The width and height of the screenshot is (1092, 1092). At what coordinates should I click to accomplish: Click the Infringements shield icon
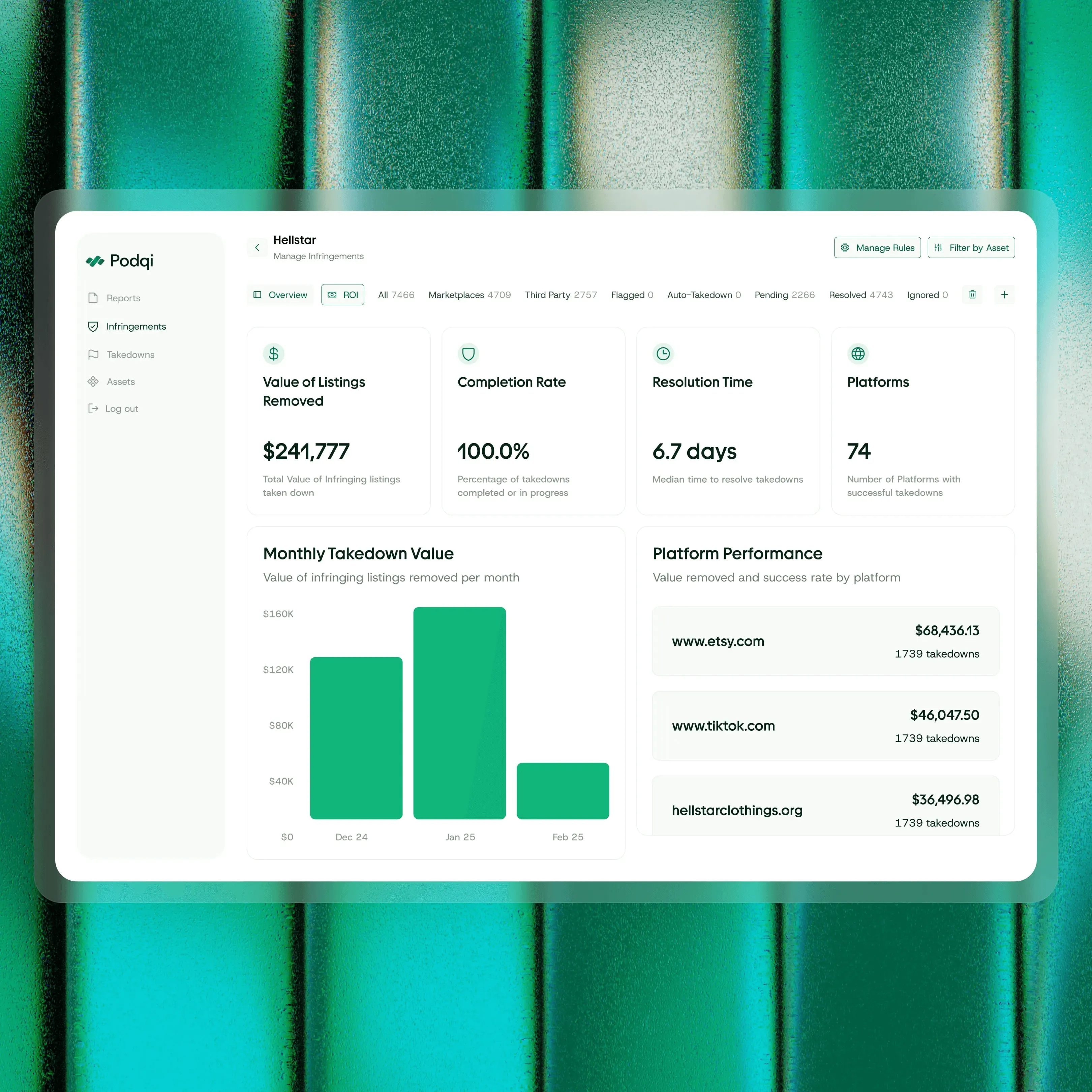(x=93, y=326)
